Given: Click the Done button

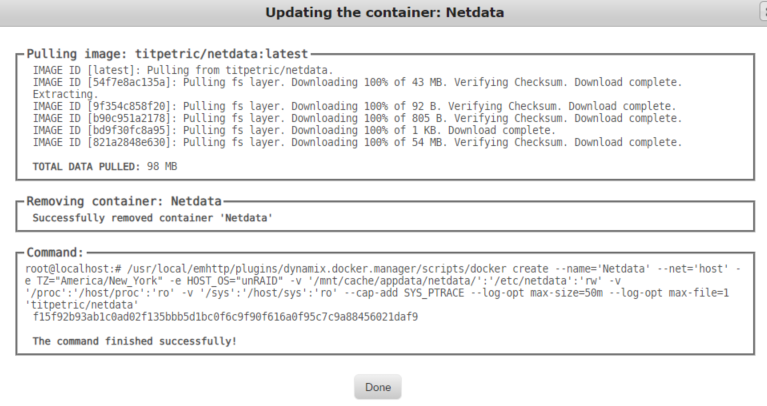Looking at the screenshot, I should tap(378, 387).
